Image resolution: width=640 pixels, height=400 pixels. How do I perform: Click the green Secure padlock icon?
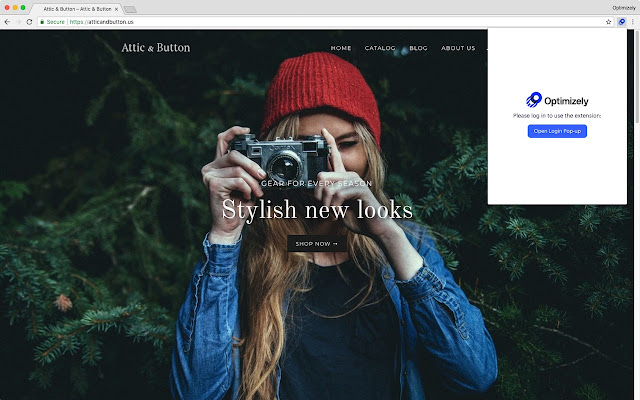(x=42, y=22)
